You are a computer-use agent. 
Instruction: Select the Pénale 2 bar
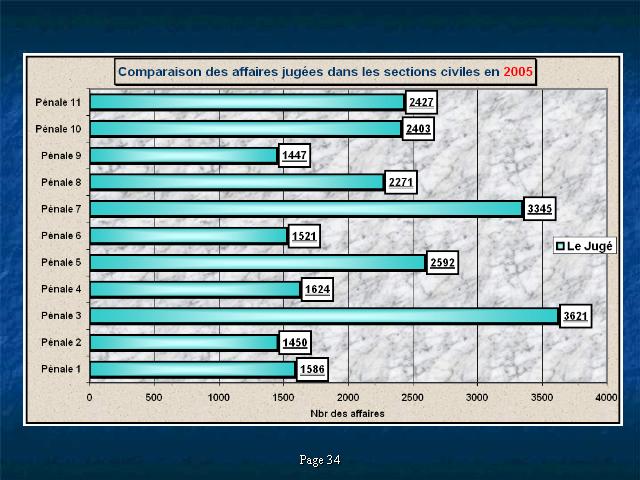point(184,342)
